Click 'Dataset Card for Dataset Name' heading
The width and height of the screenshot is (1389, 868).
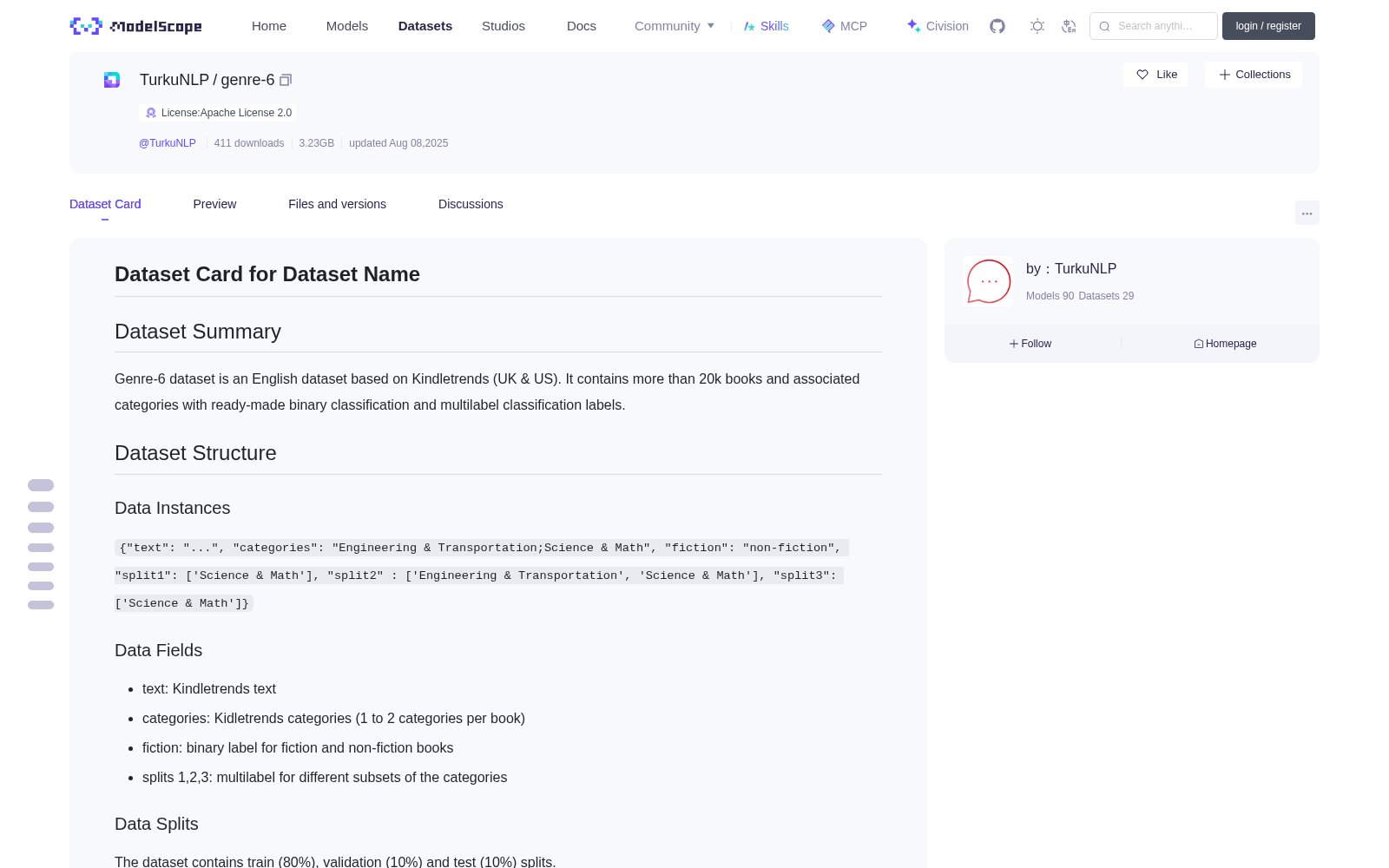pyautogui.click(x=267, y=274)
